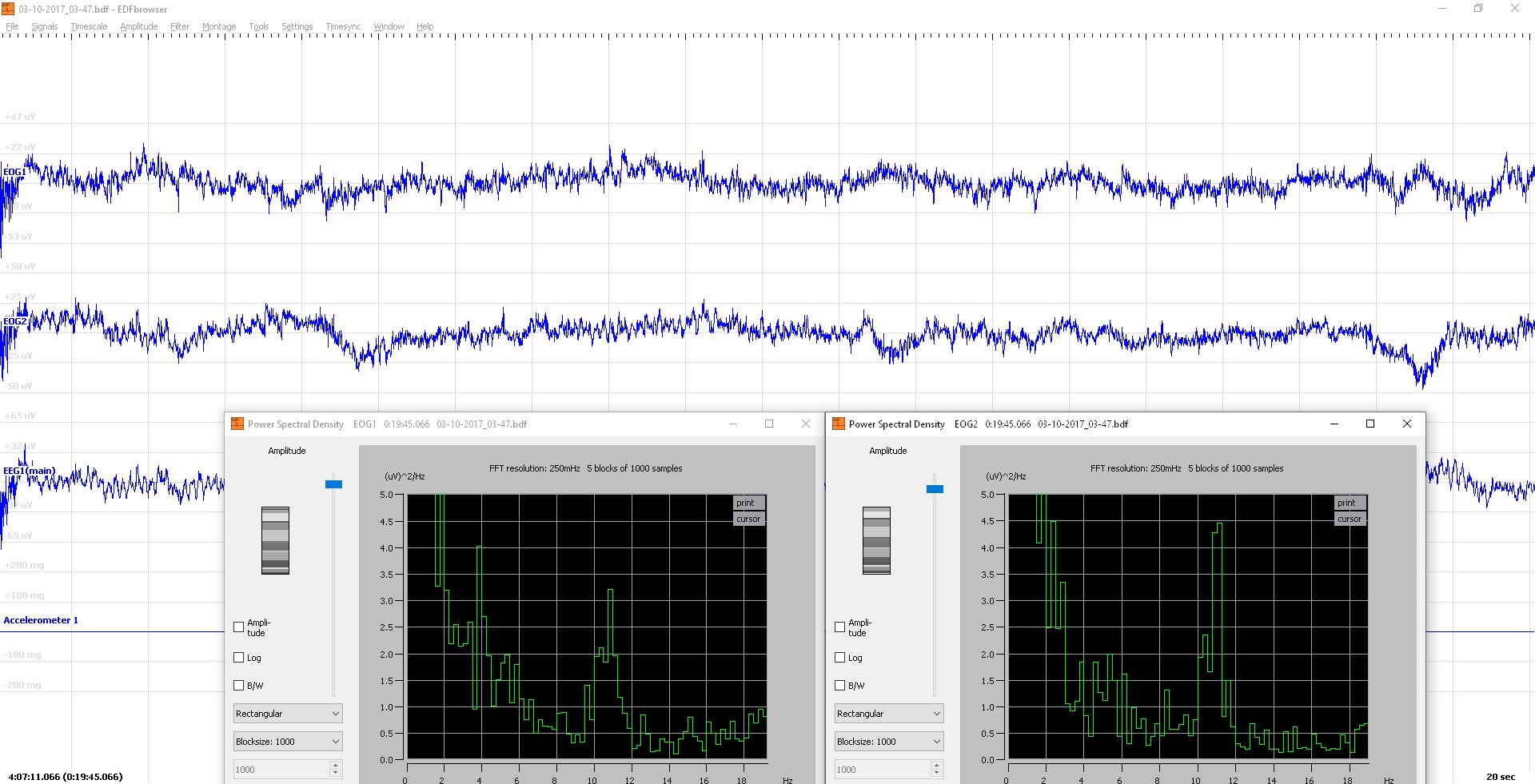Viewport: 1535px width, 784px height.
Task: Enable Amplitude checkbox in EOG1 window
Action: pyautogui.click(x=238, y=627)
